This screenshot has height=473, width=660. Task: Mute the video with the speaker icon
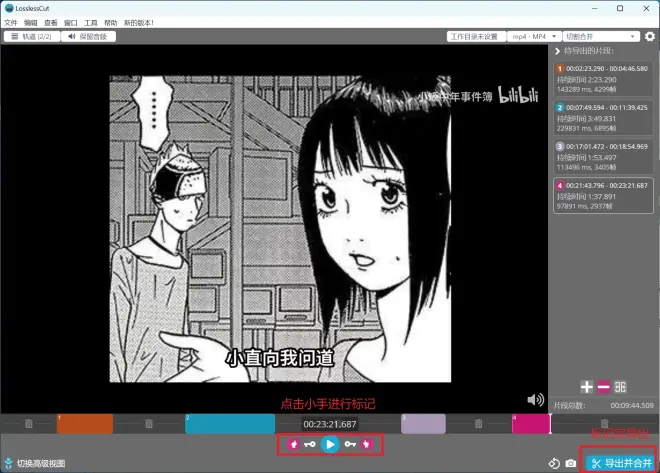coord(535,399)
